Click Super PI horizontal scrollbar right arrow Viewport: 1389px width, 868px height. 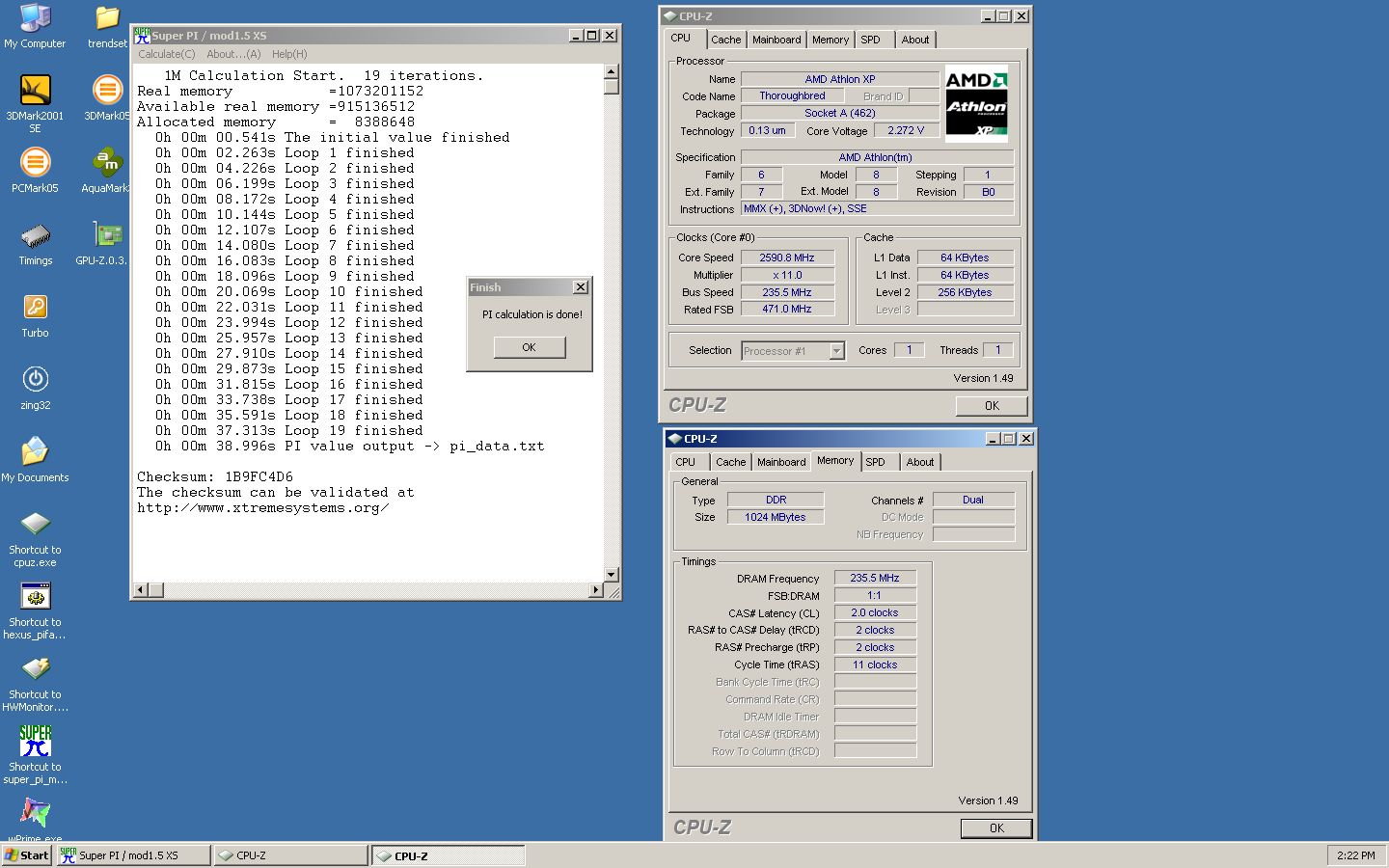596,589
